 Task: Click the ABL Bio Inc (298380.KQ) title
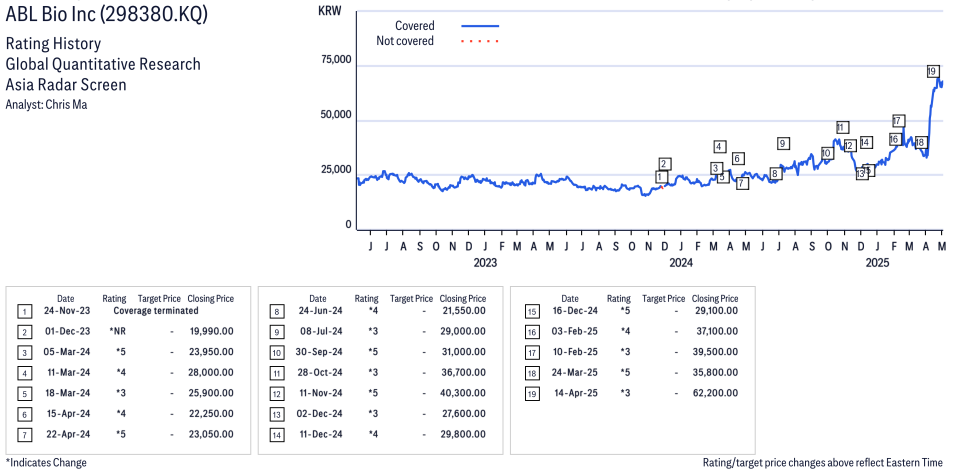pos(106,15)
